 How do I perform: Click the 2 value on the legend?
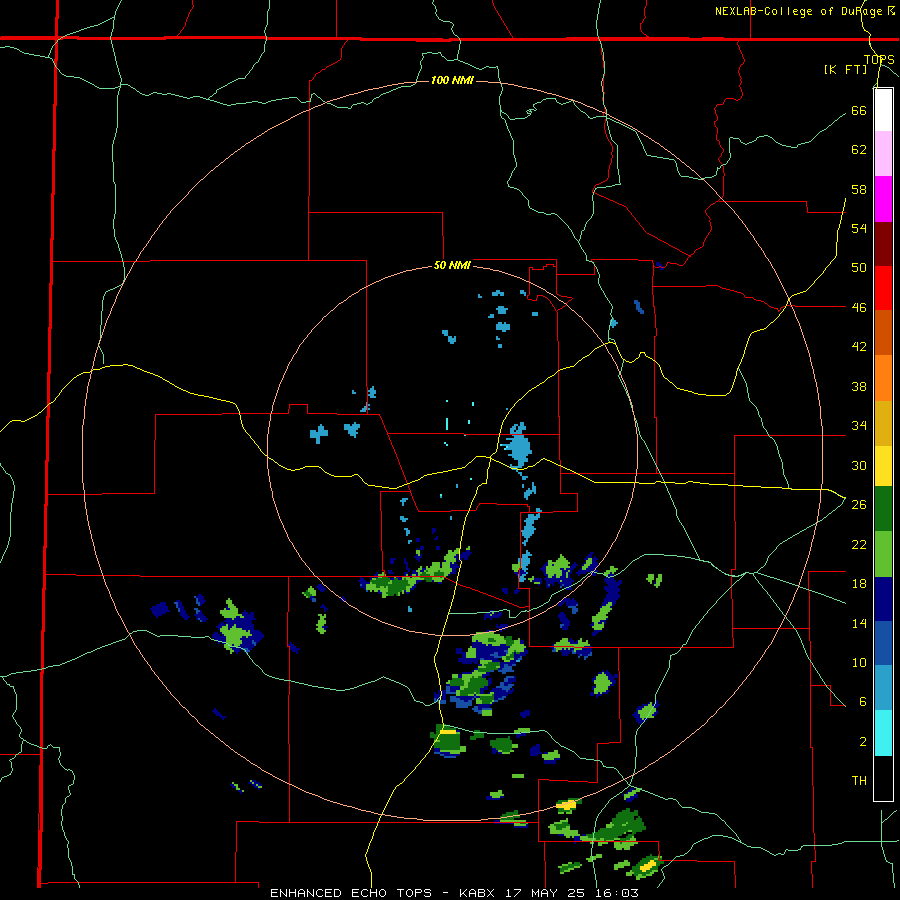click(x=862, y=742)
